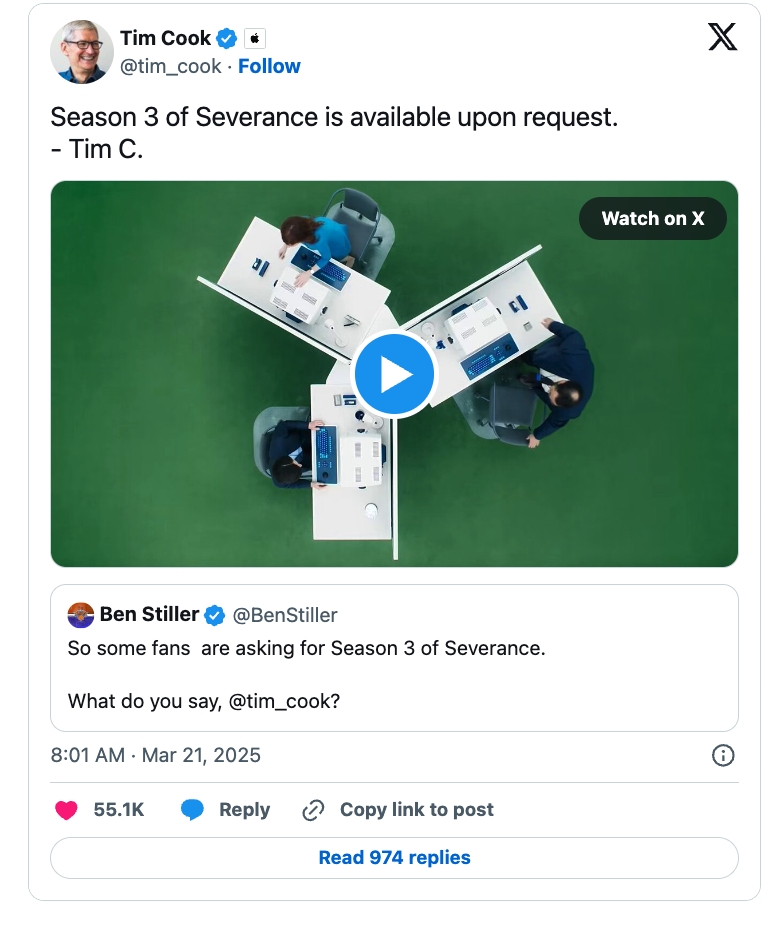Play the Severance video
This screenshot has width=780, height=932.
click(395, 374)
